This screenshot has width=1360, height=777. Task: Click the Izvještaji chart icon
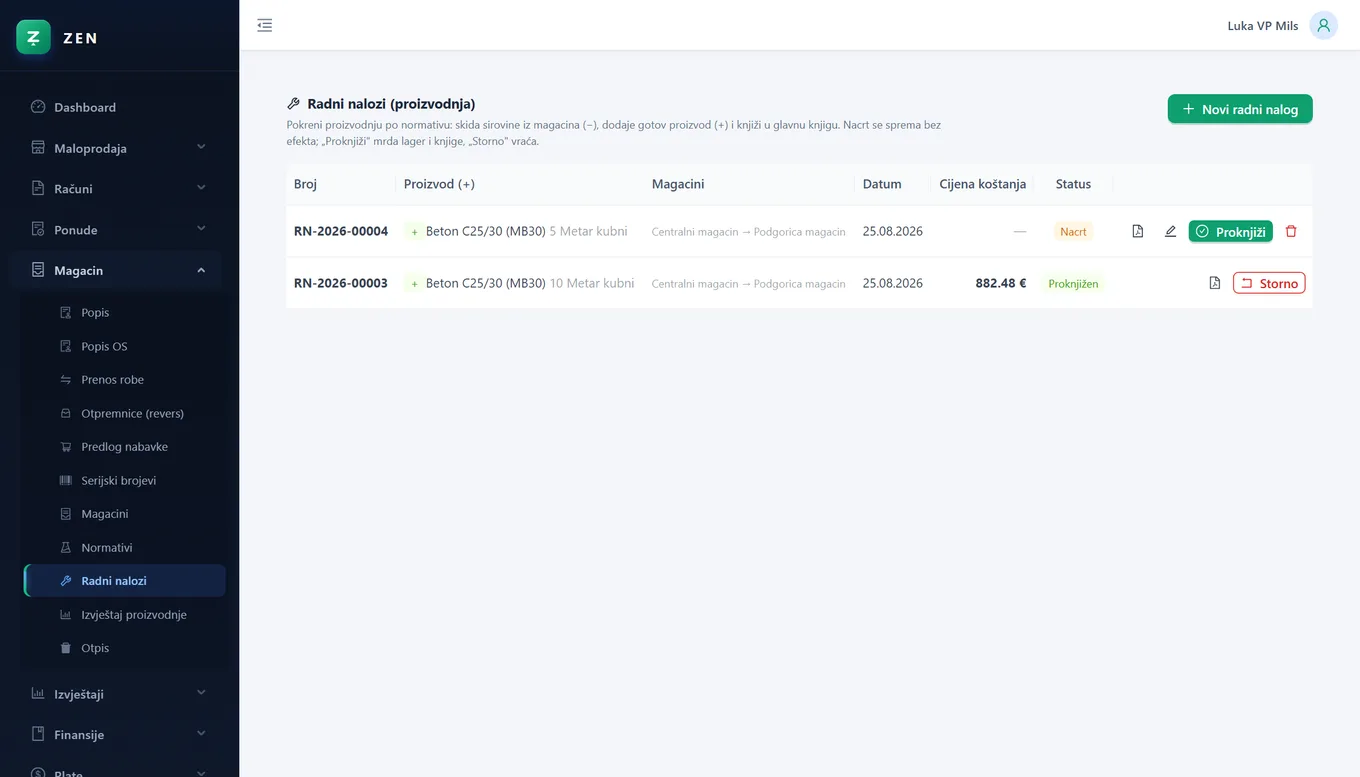click(38, 693)
